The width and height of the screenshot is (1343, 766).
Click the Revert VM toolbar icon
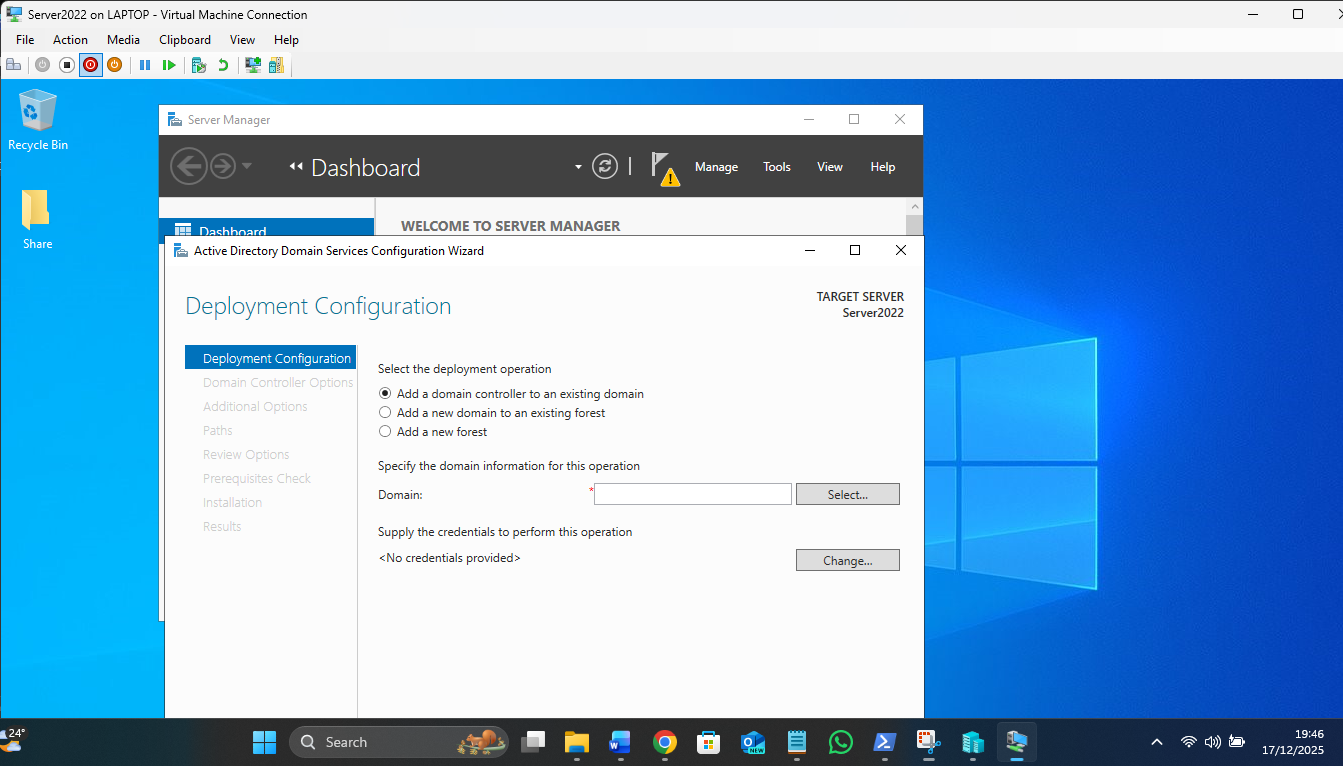tap(223, 65)
